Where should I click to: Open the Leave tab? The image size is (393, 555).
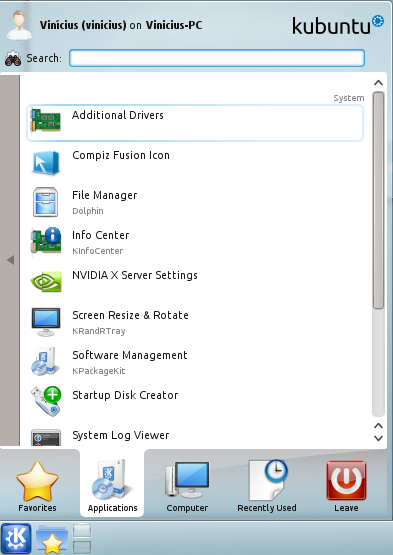click(346, 487)
